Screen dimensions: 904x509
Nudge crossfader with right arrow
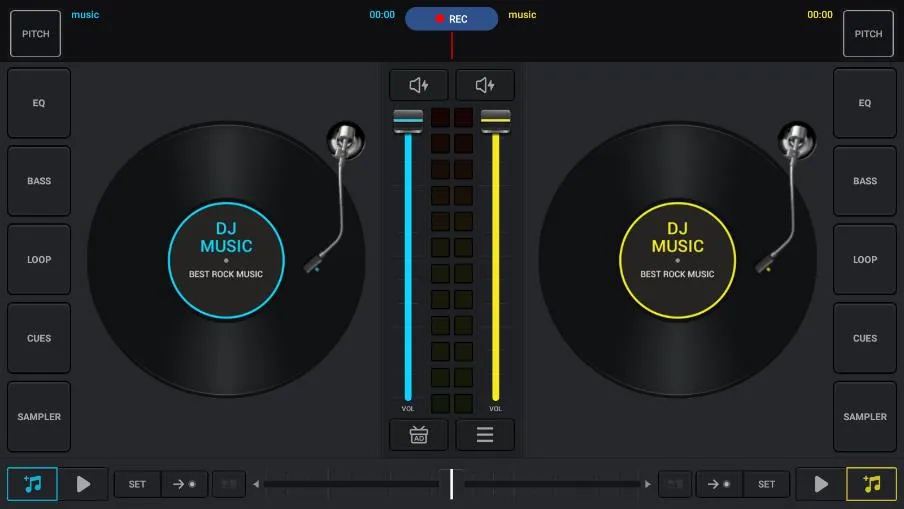(648, 484)
